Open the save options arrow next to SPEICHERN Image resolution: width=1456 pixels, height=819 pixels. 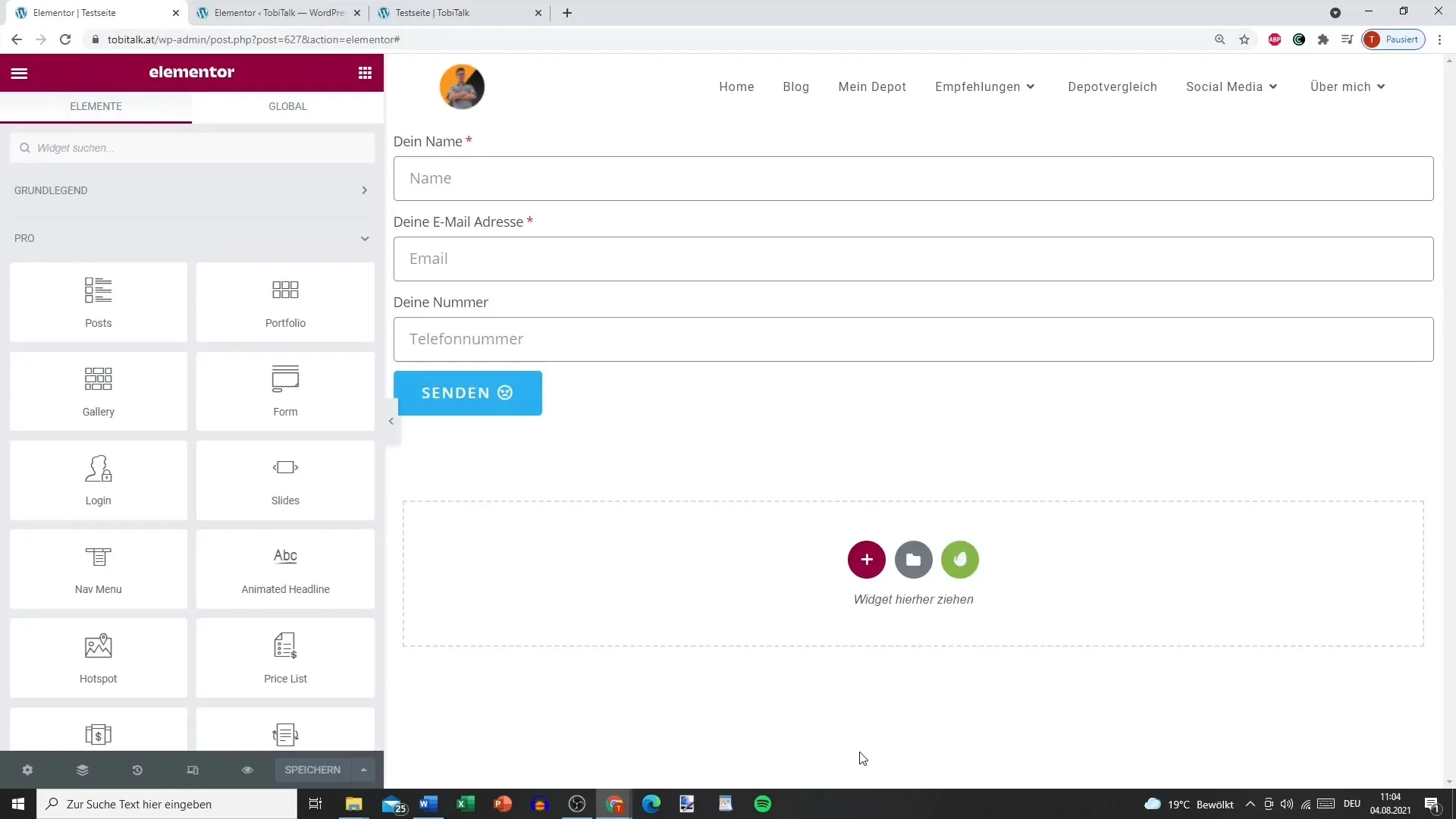pos(363,770)
